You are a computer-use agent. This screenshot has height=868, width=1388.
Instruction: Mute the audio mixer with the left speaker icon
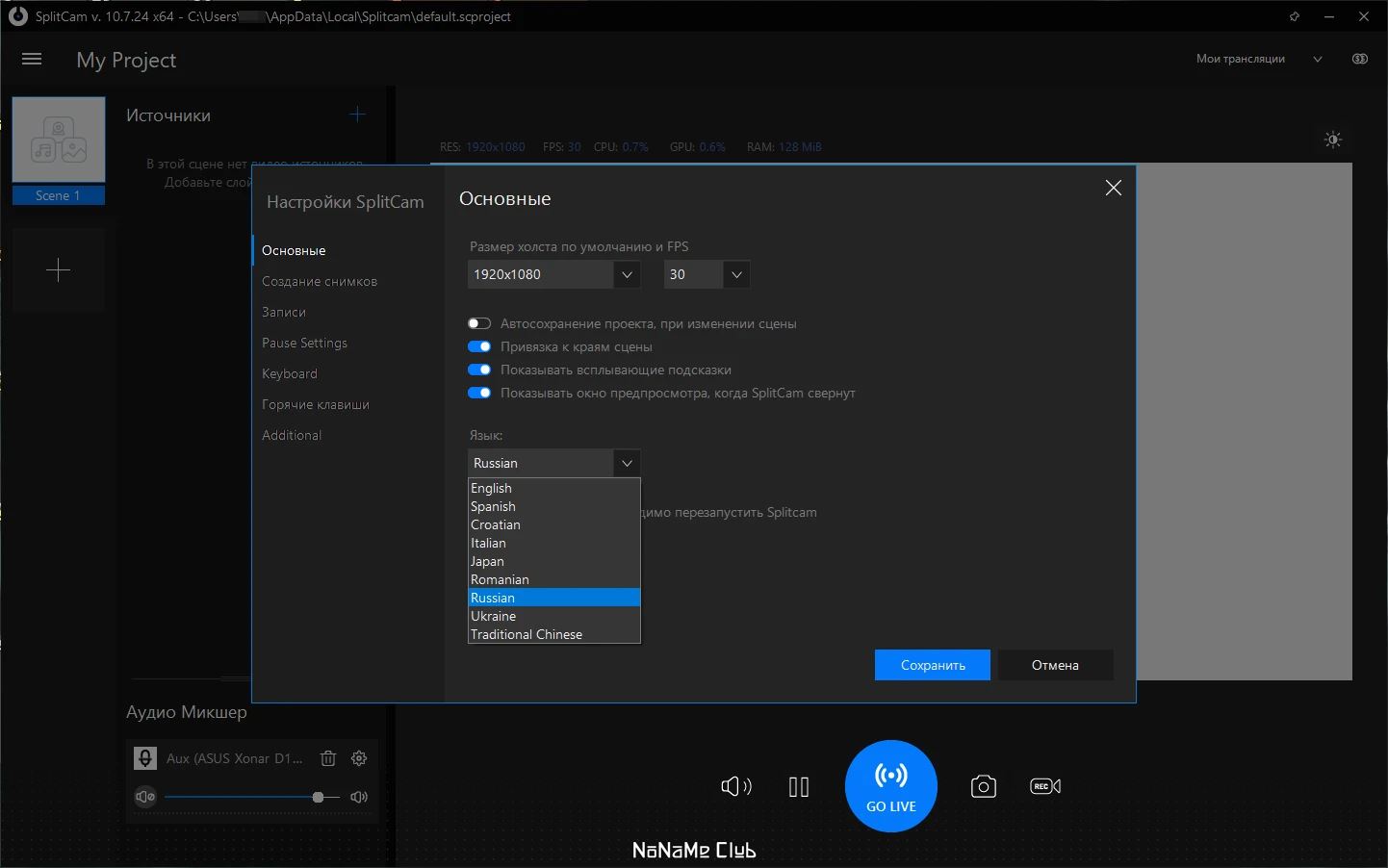145,797
